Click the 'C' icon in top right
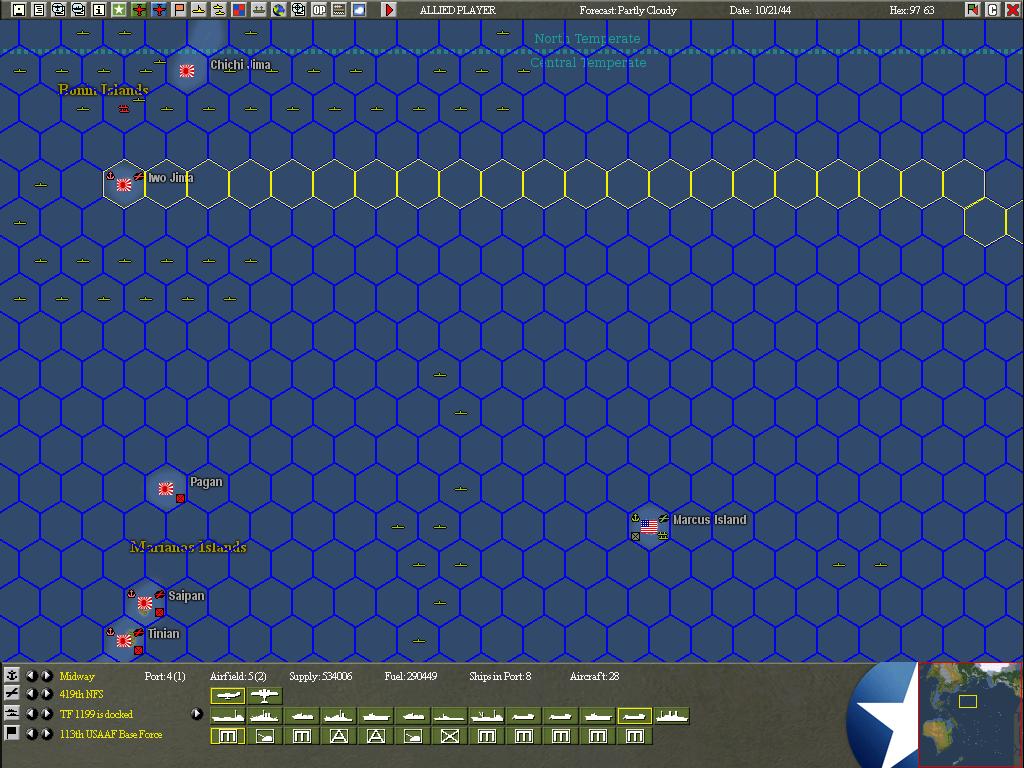Image resolution: width=1024 pixels, height=768 pixels. pos(993,10)
